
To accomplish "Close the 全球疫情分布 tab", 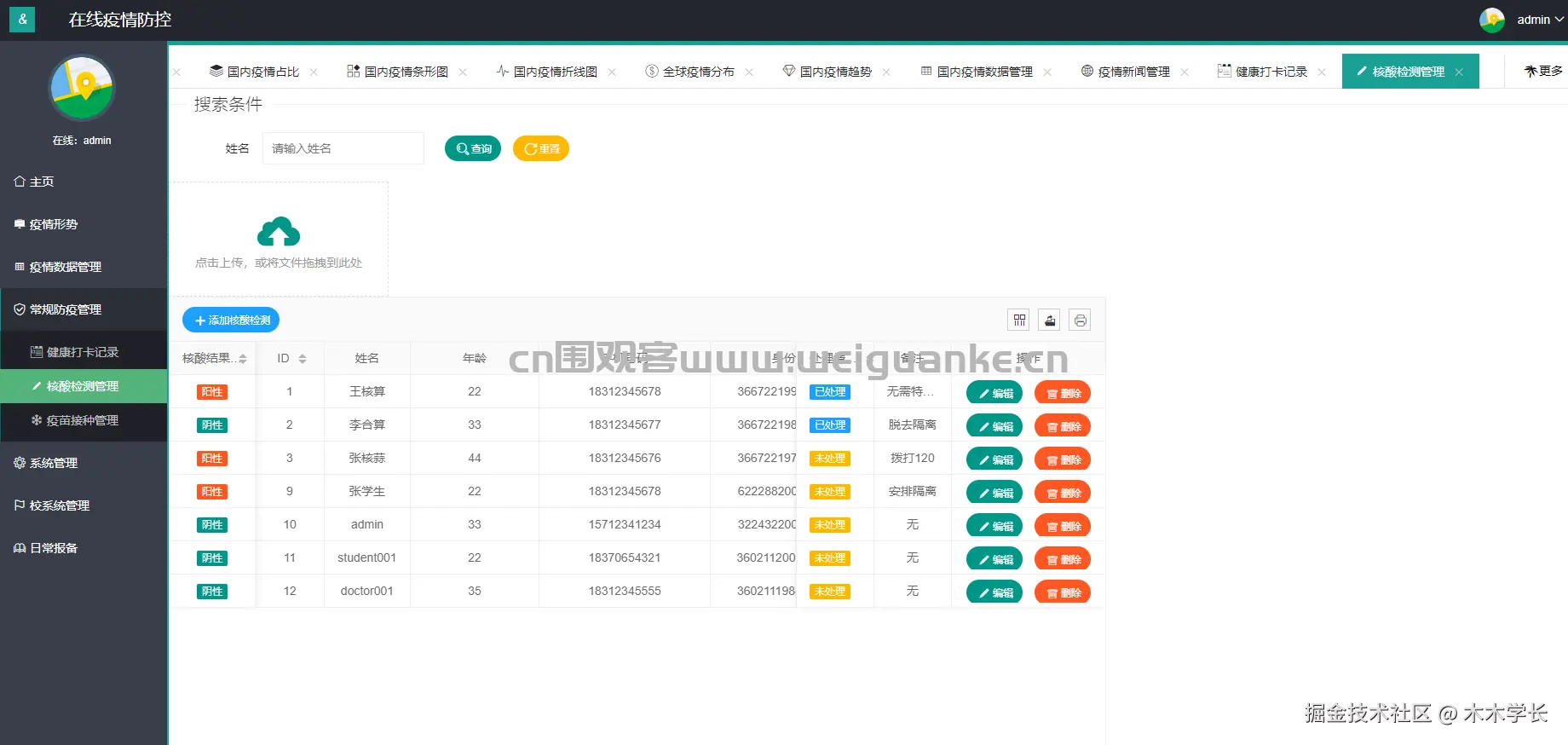I will [x=749, y=72].
